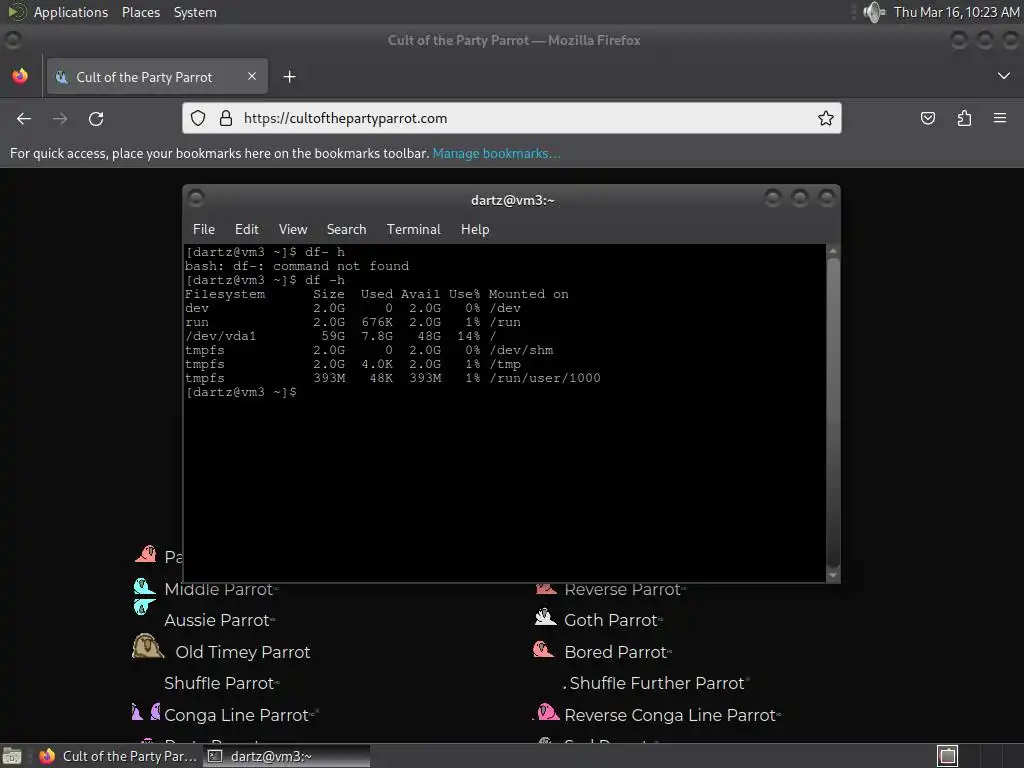Click the show desktop icon in bottom panel
The image size is (1024, 768).
click(x=12, y=756)
